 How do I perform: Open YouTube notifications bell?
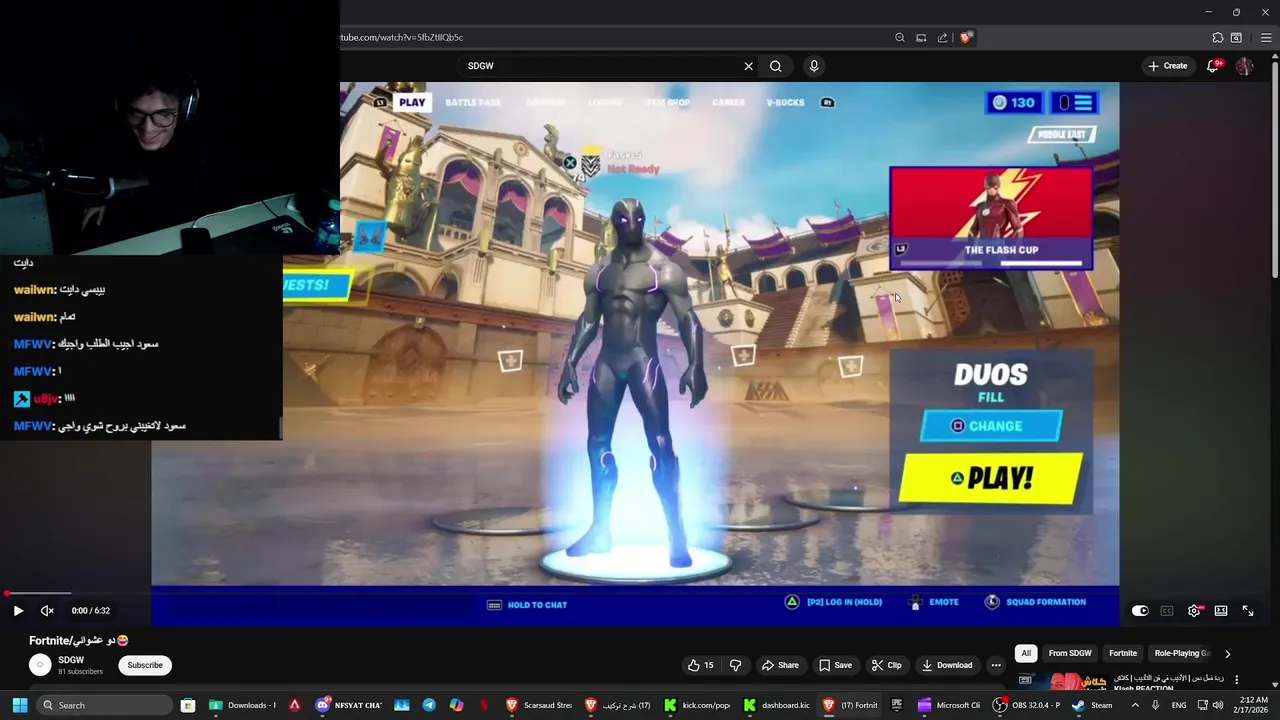[x=1213, y=66]
